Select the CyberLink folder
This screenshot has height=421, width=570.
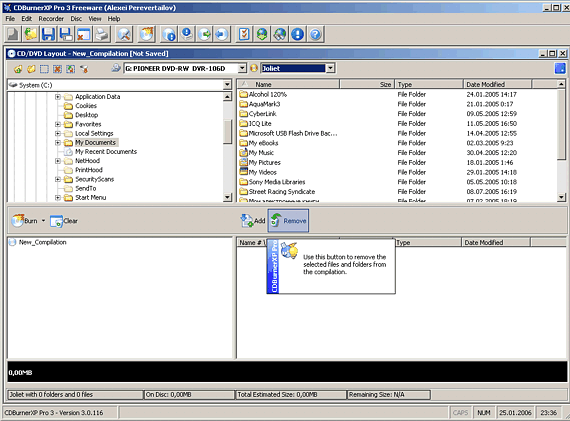pos(262,114)
